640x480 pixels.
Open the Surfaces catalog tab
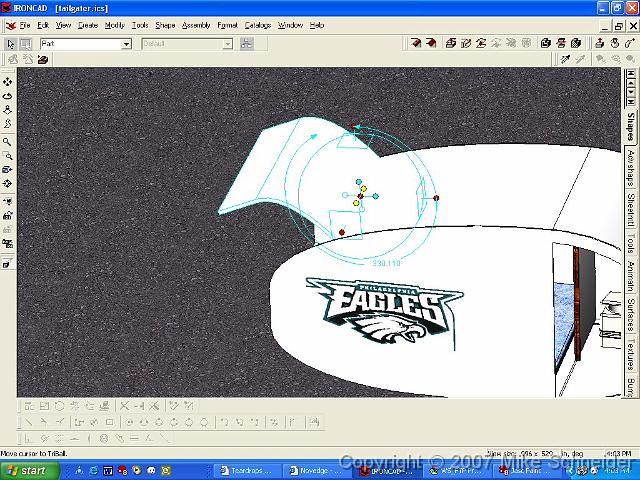(x=631, y=315)
